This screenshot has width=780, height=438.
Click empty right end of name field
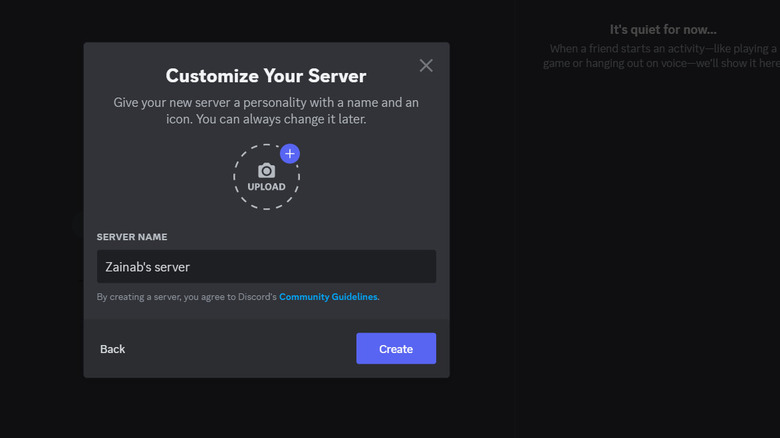[x=400, y=267]
